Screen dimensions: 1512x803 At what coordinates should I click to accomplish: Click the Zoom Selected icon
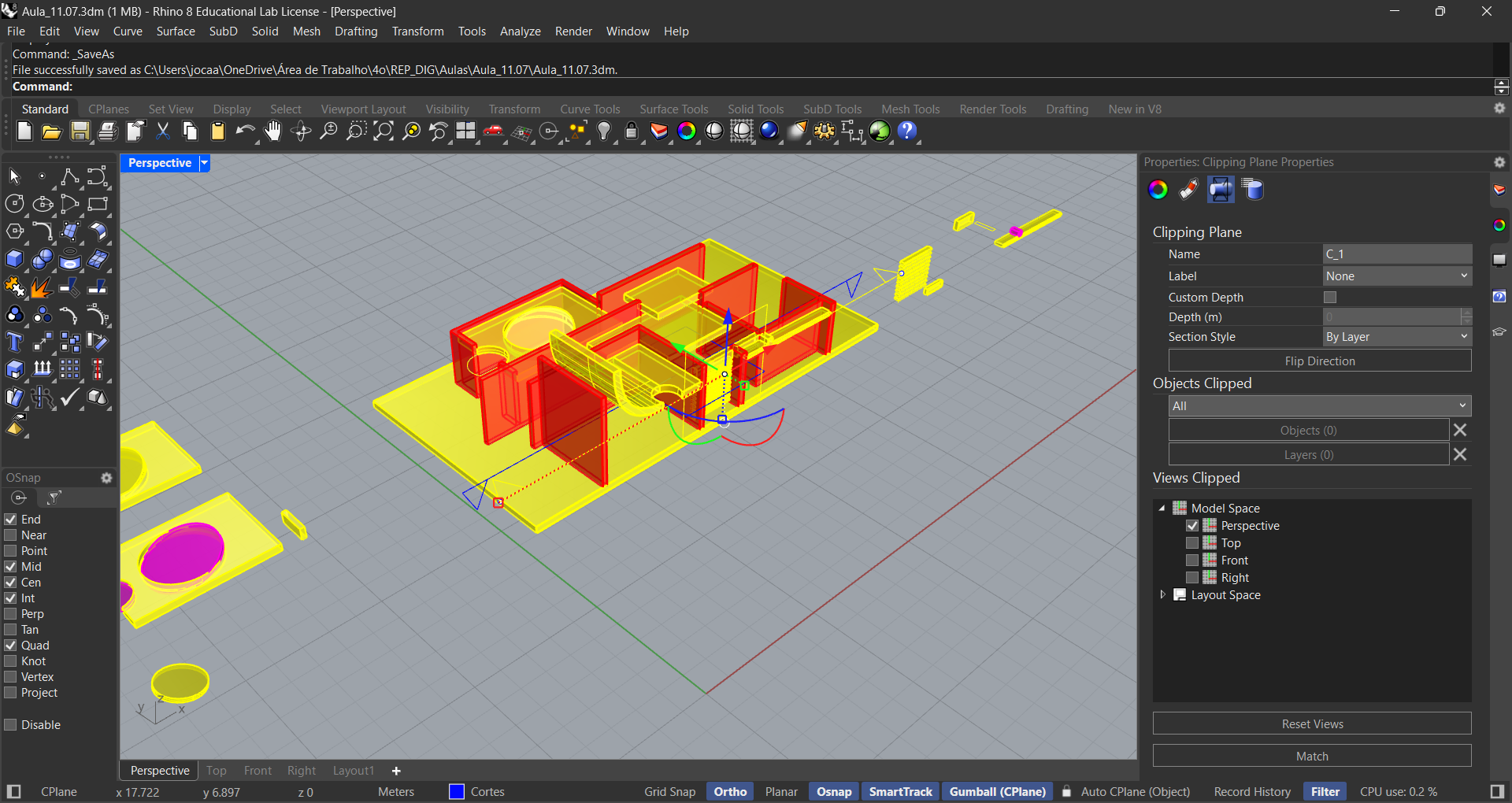pos(411,131)
